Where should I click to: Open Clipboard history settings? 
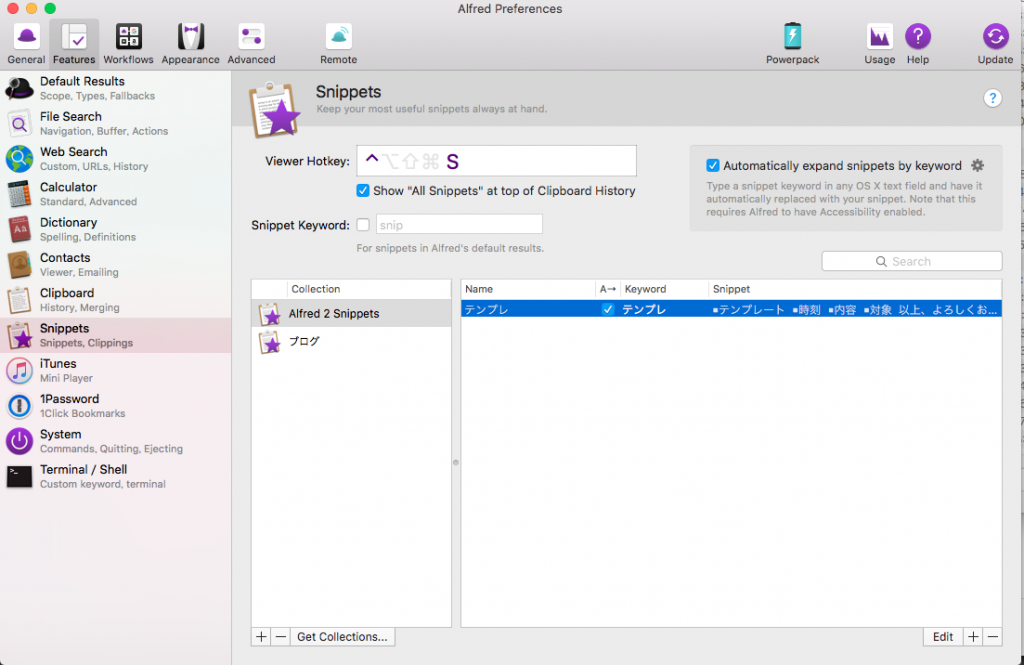116,300
